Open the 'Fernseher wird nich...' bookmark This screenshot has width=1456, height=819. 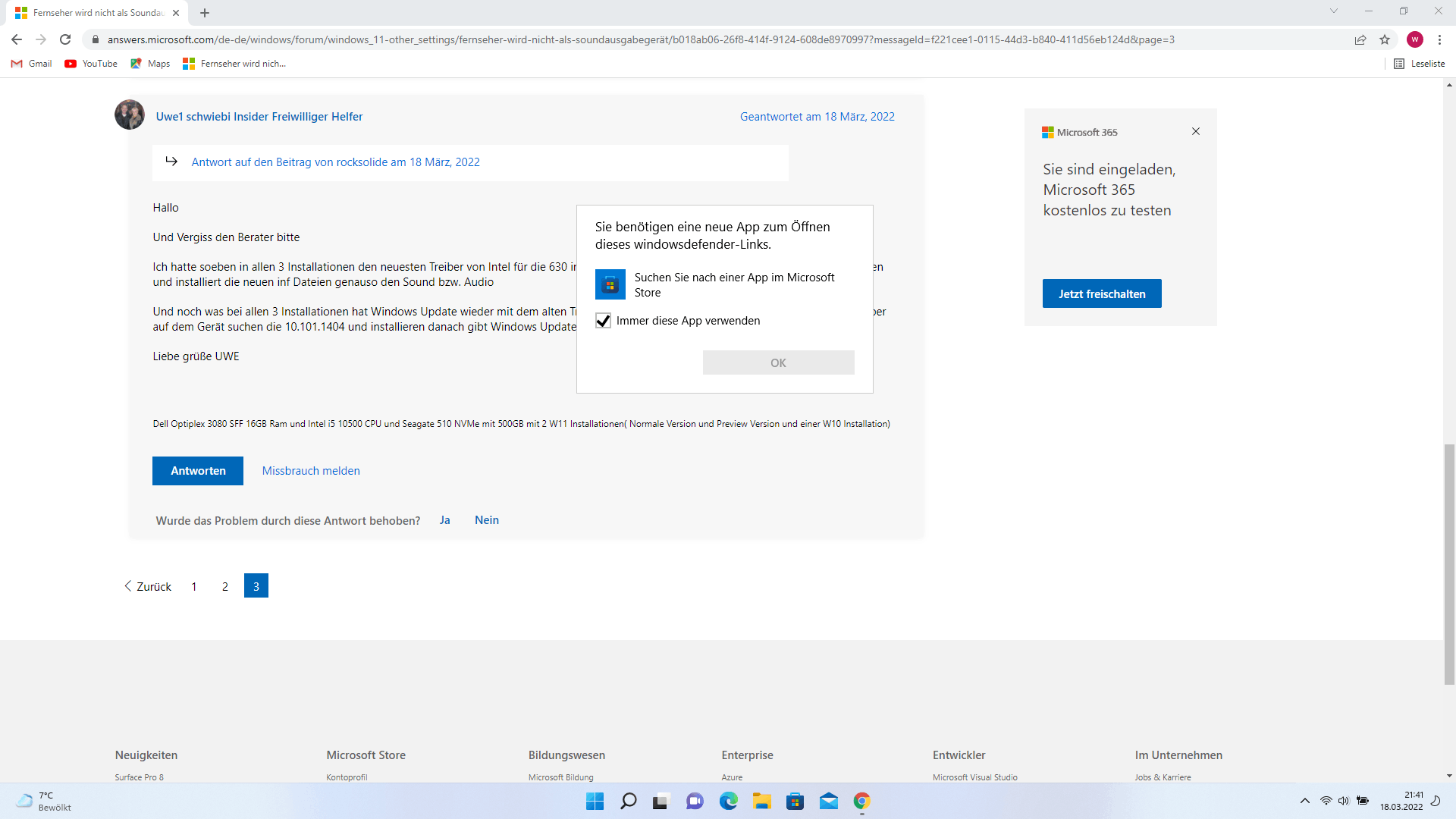pyautogui.click(x=234, y=64)
